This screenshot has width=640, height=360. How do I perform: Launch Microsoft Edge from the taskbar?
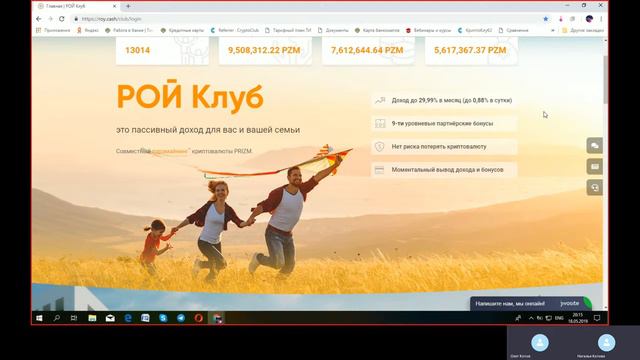pyautogui.click(x=128, y=318)
